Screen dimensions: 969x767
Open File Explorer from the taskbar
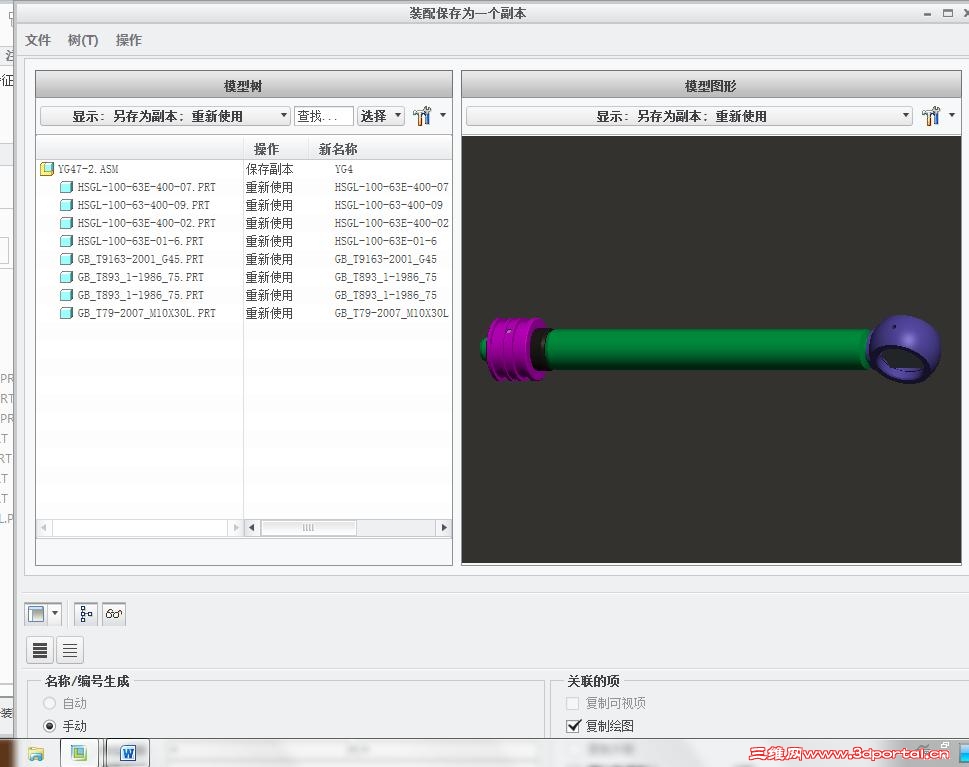point(36,753)
